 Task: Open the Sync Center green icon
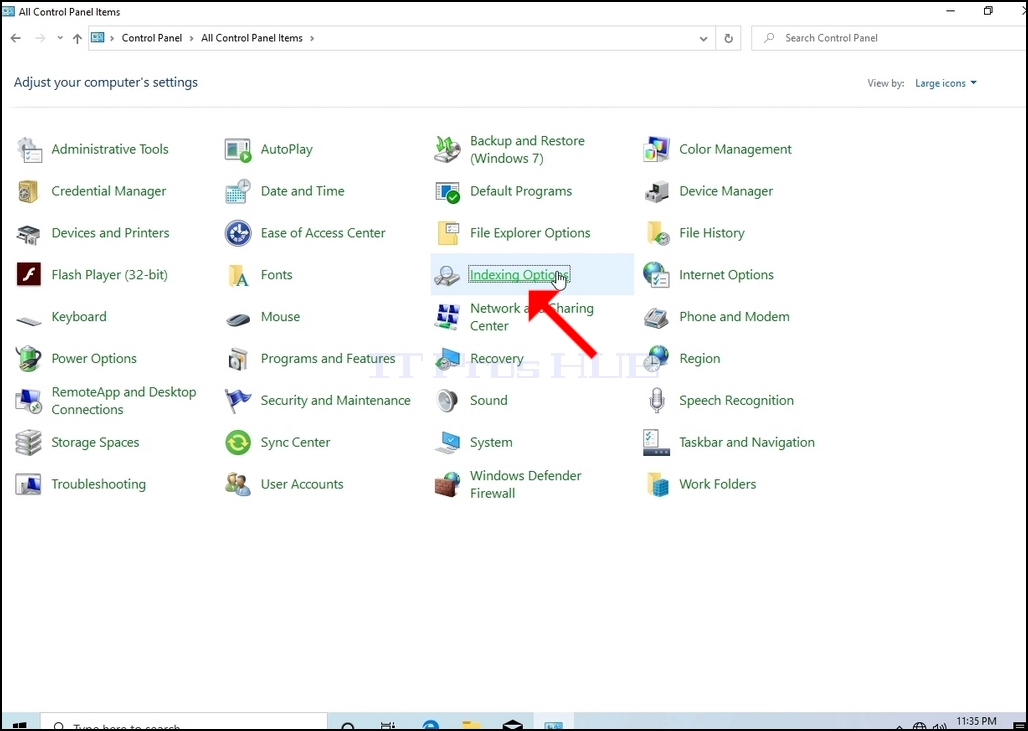(x=238, y=443)
